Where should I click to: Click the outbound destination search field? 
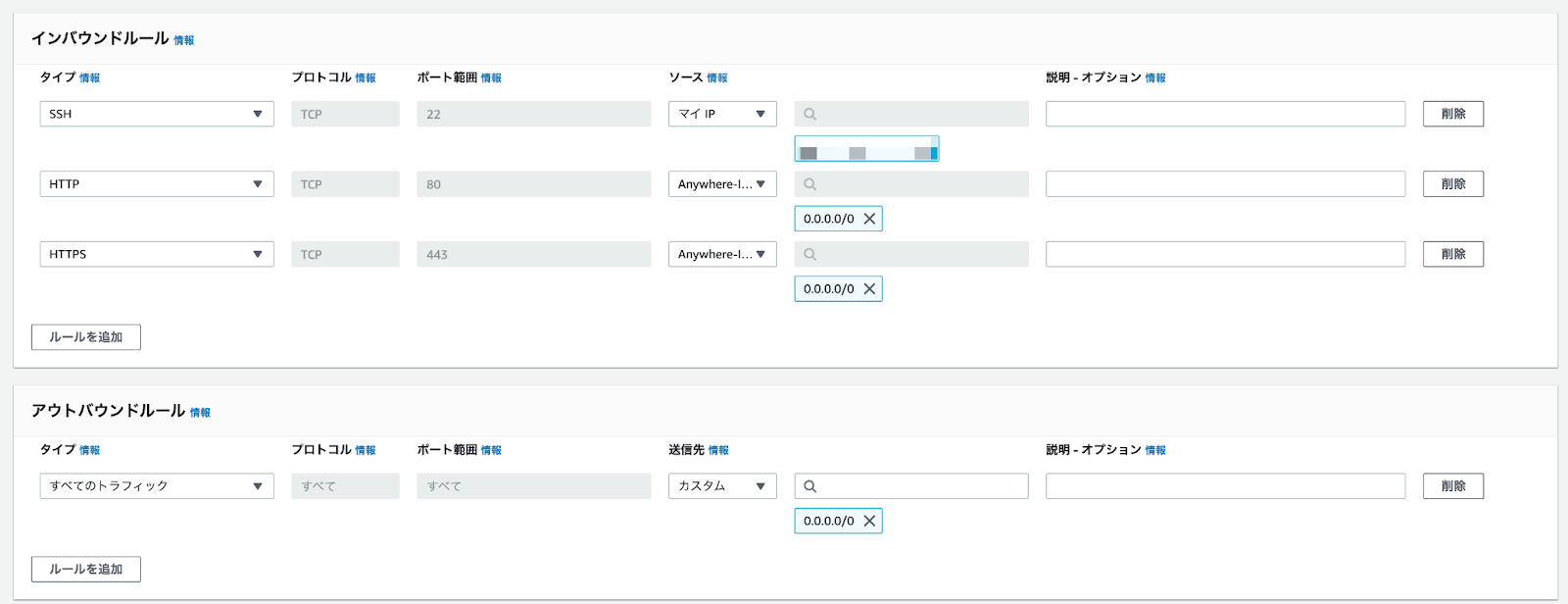pyautogui.click(x=911, y=486)
